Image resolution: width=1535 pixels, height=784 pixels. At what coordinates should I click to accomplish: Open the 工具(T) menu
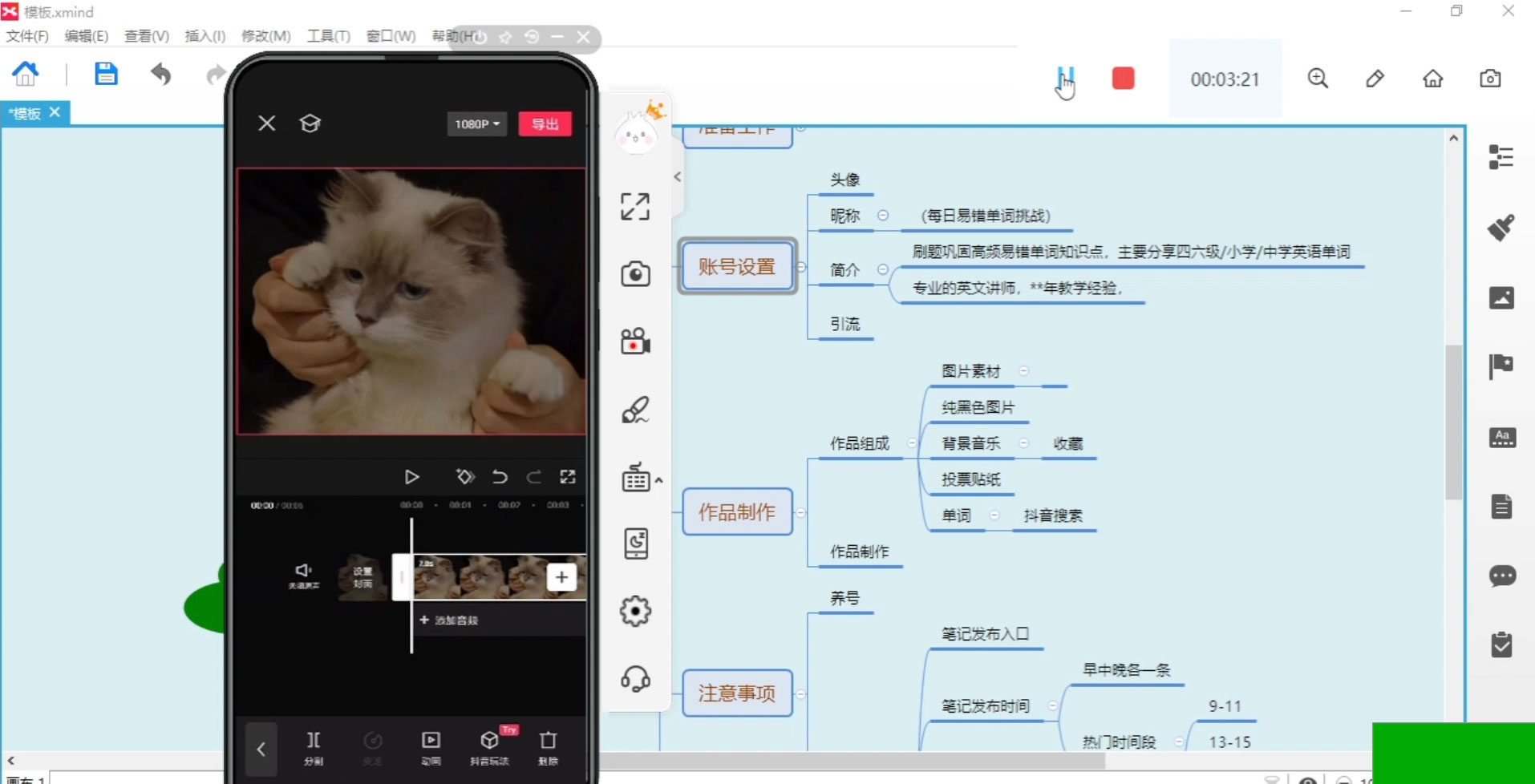pos(329,36)
